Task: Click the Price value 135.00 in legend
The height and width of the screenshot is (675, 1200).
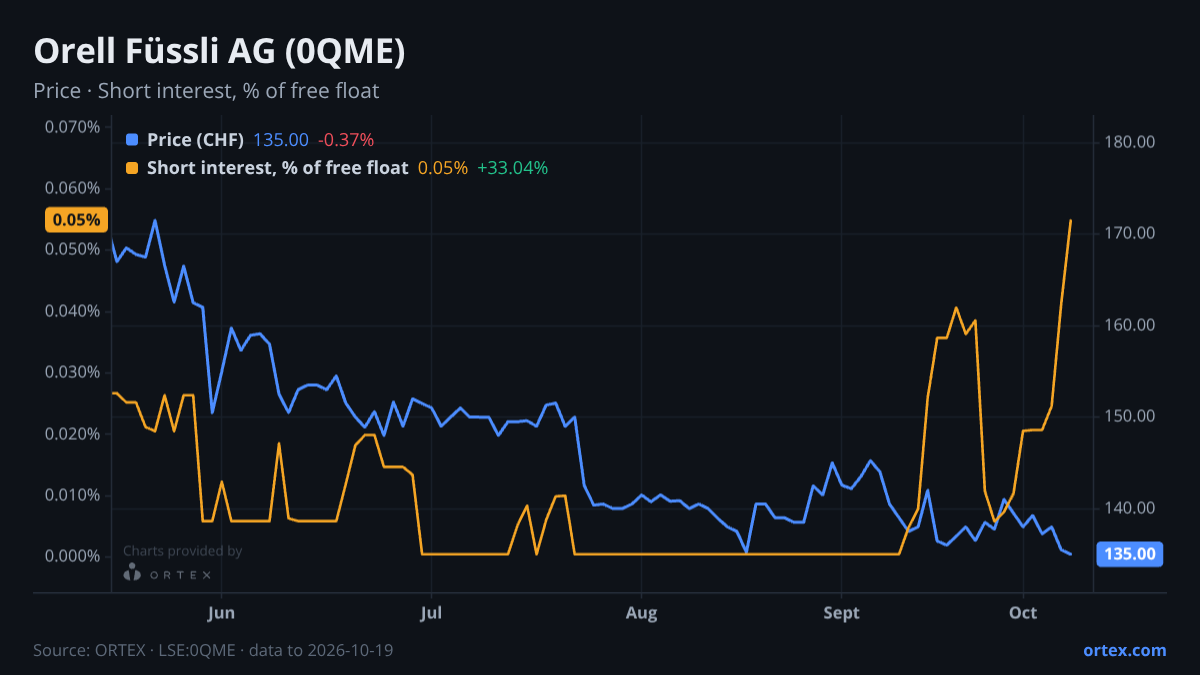Action: pyautogui.click(x=281, y=140)
